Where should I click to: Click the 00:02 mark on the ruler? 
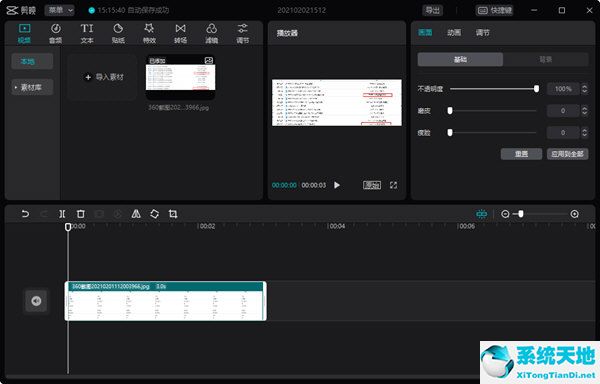[206, 226]
